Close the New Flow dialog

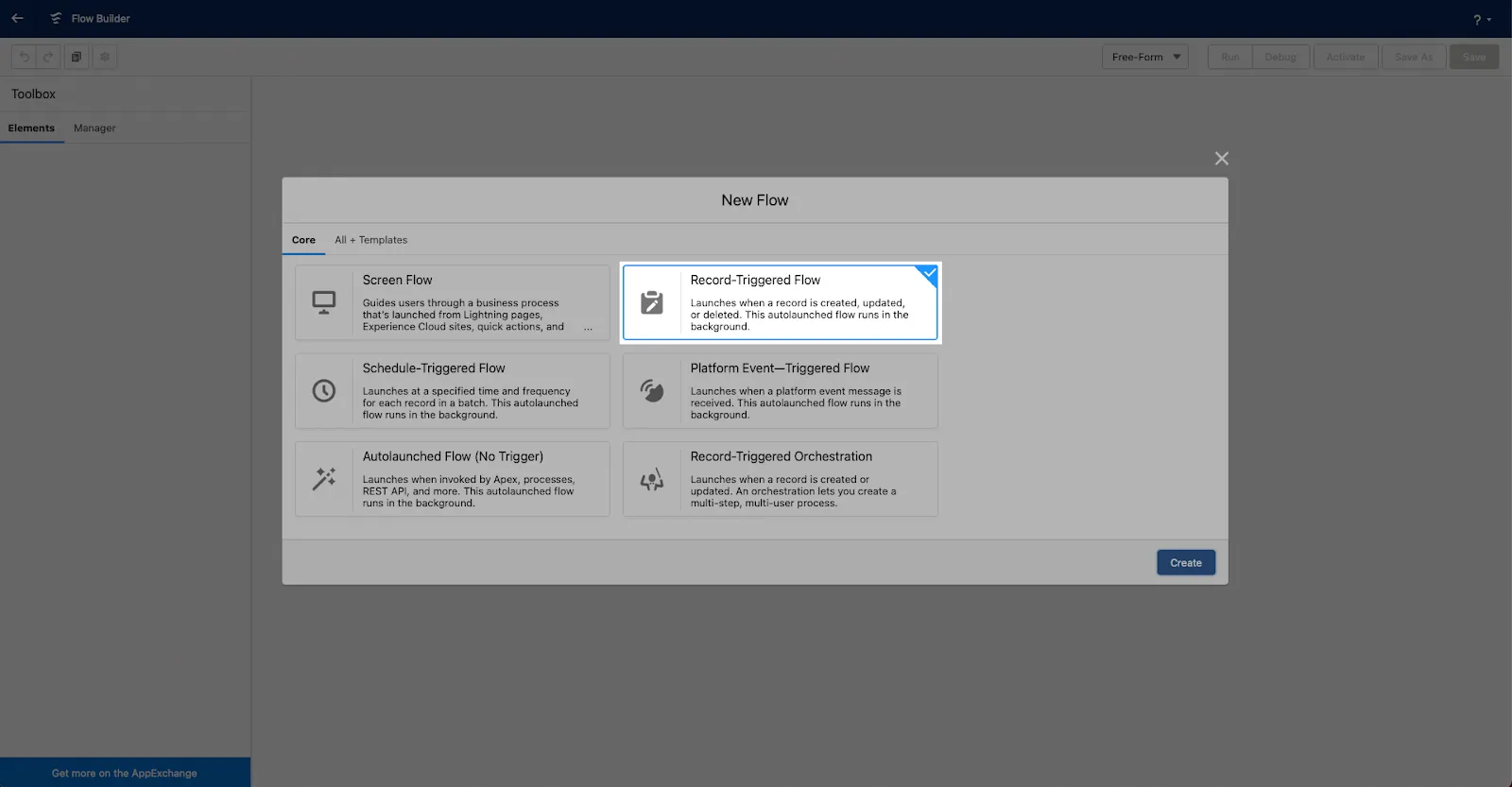click(1221, 159)
